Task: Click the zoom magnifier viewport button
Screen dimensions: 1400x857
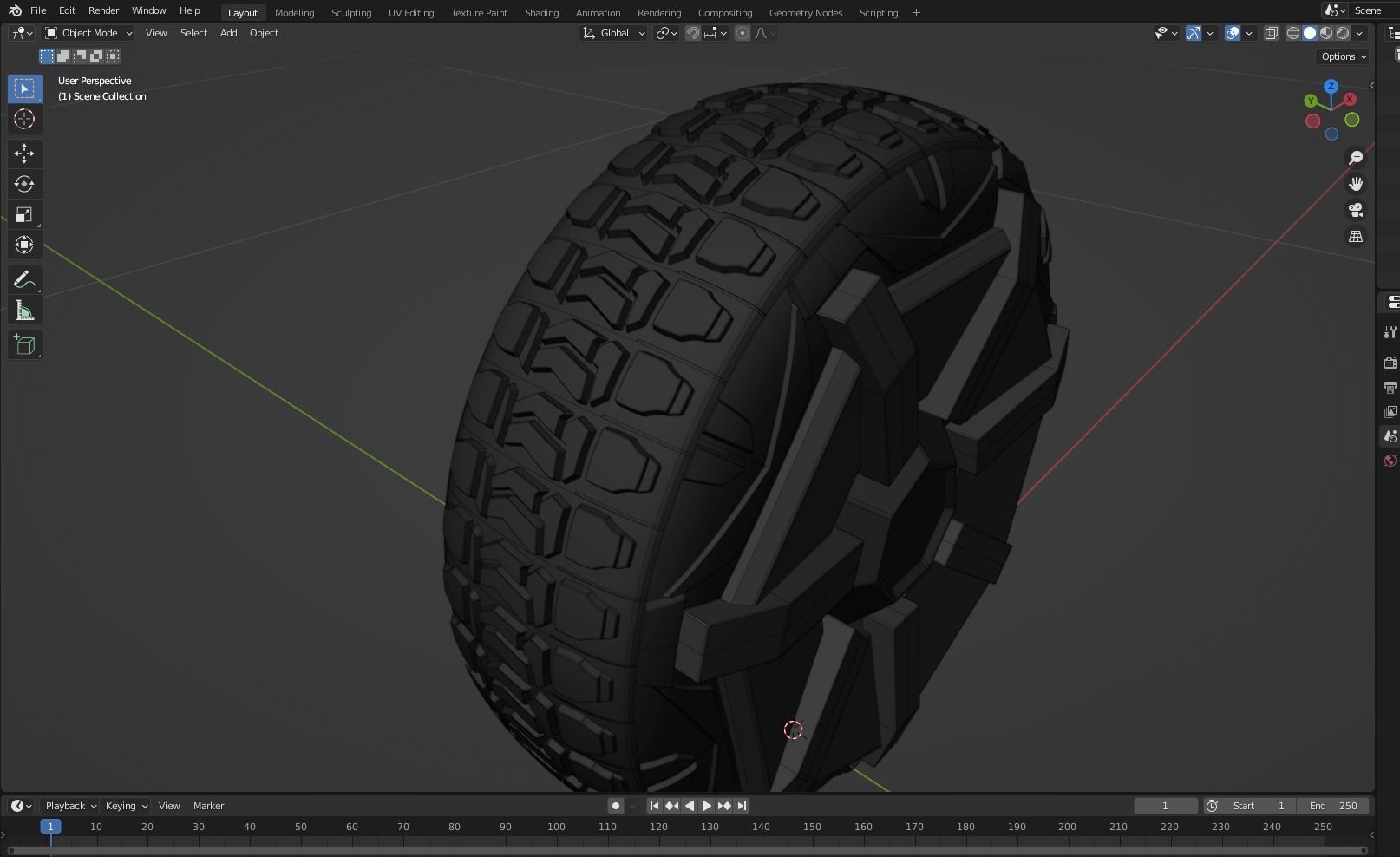Action: [x=1356, y=158]
